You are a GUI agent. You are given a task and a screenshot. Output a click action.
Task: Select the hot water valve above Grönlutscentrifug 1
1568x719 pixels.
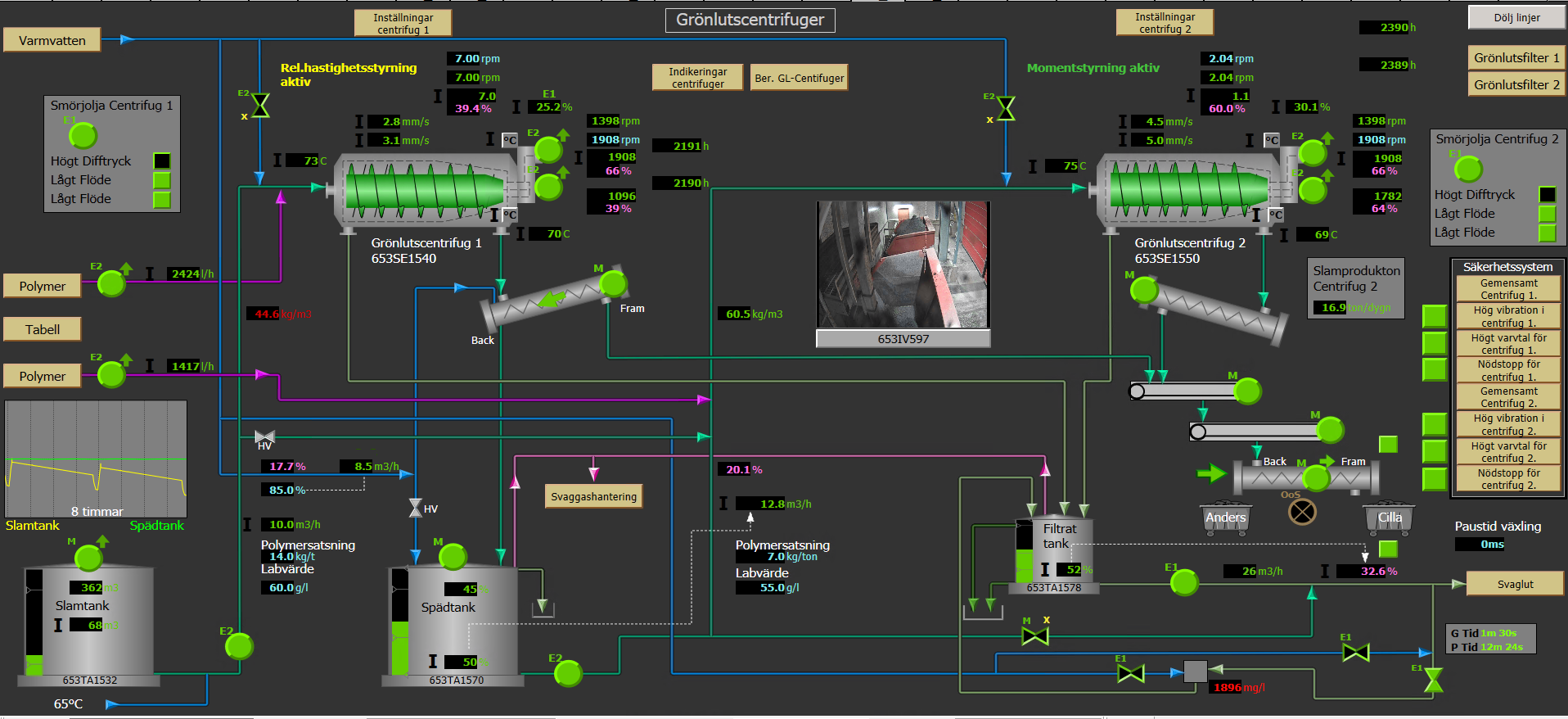point(260,106)
